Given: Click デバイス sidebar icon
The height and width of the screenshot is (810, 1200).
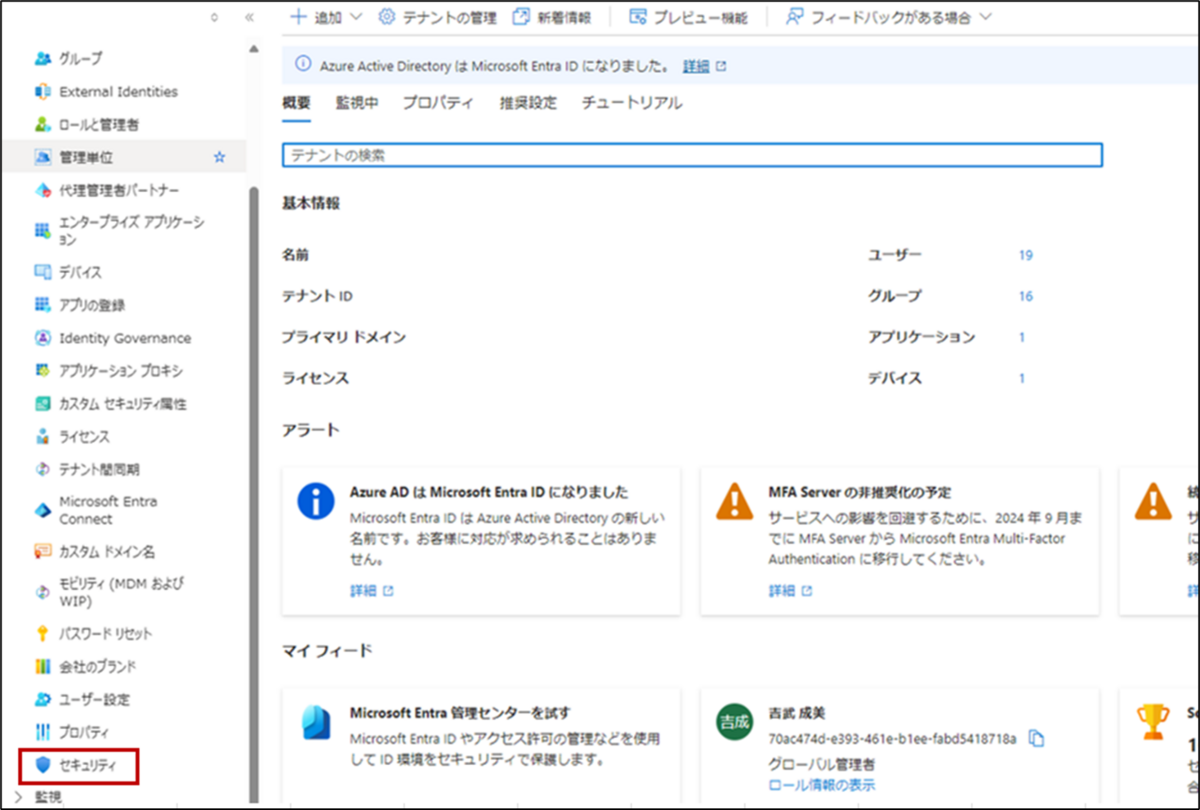Looking at the screenshot, I should (x=42, y=272).
